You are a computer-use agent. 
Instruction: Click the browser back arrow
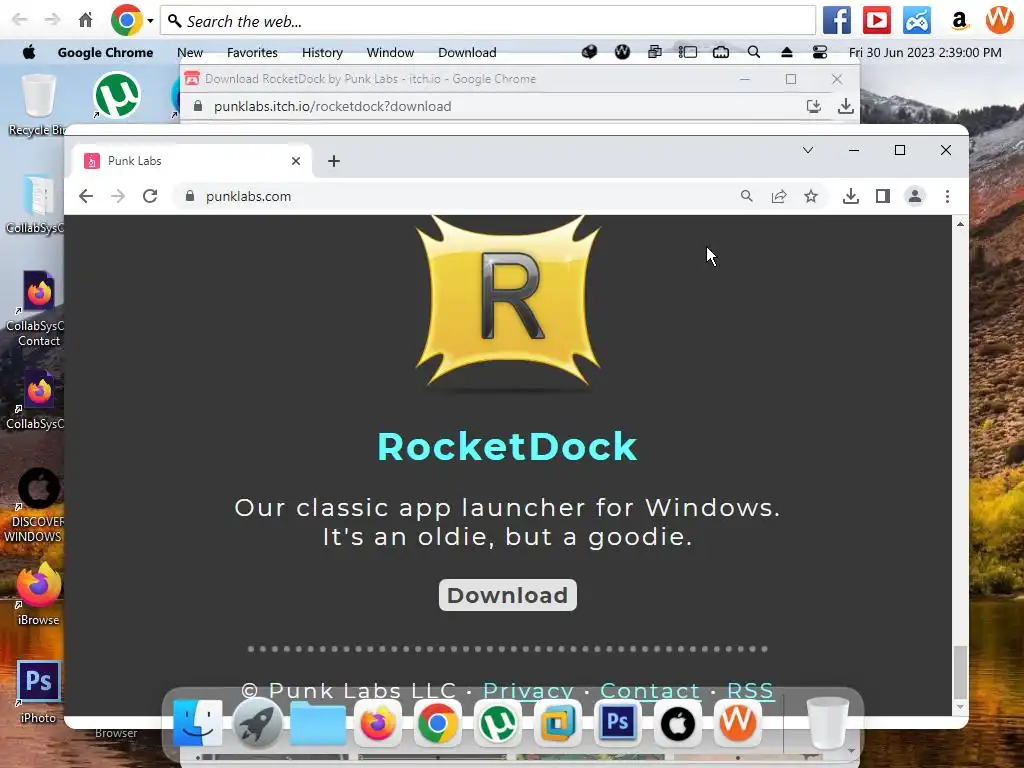(x=86, y=196)
